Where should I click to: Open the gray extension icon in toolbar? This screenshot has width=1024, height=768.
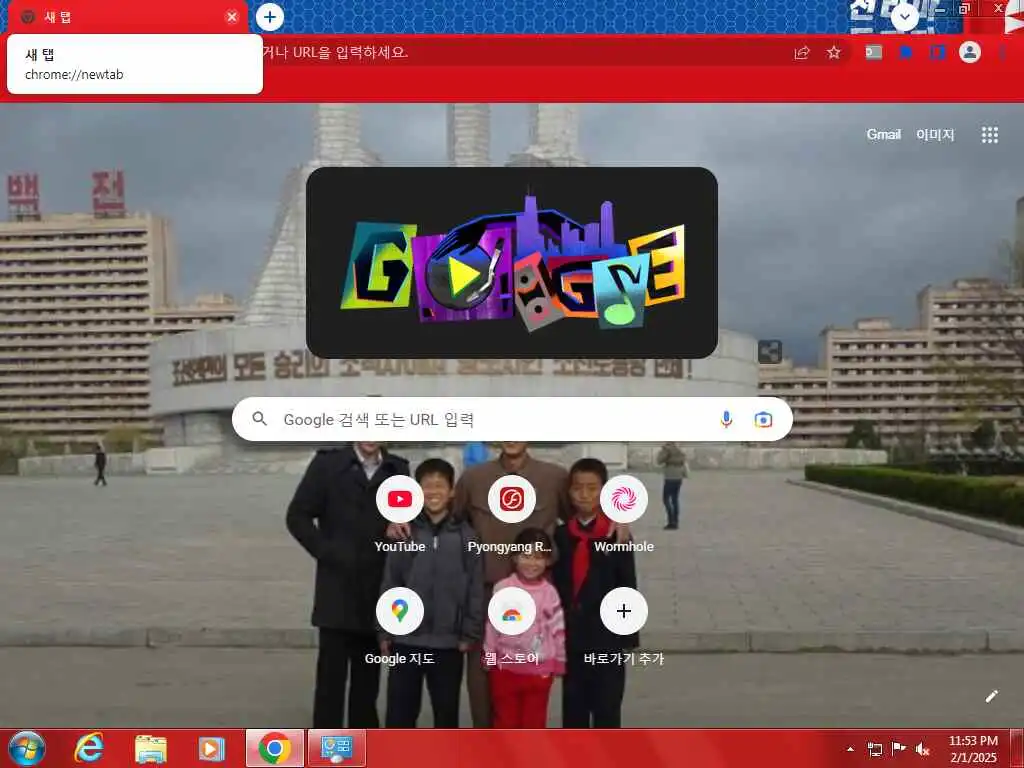[x=874, y=52]
